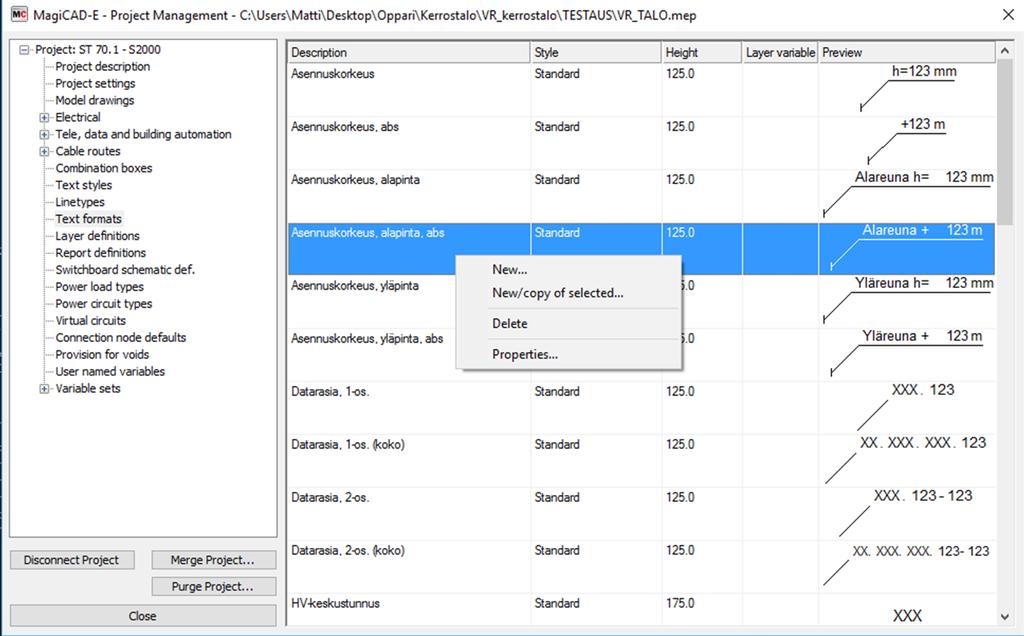Click the list scroll down arrow
The width and height of the screenshot is (1024, 636).
coord(1004,616)
